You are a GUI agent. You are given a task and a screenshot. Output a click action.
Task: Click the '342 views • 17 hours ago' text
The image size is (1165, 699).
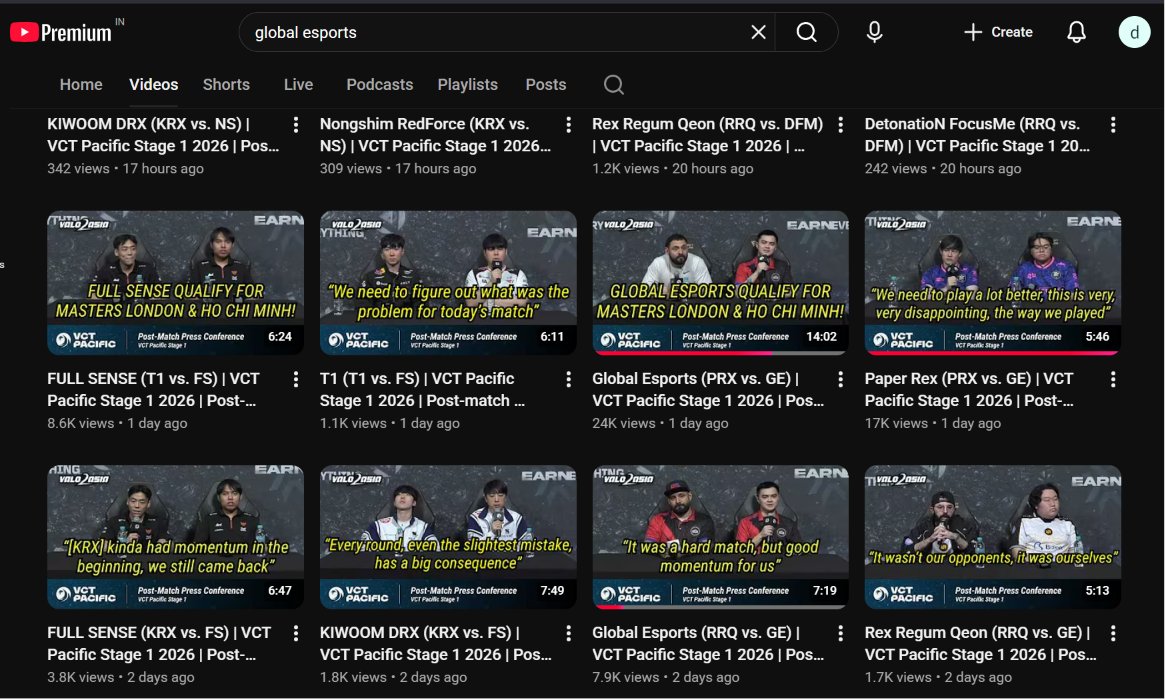[126, 169]
